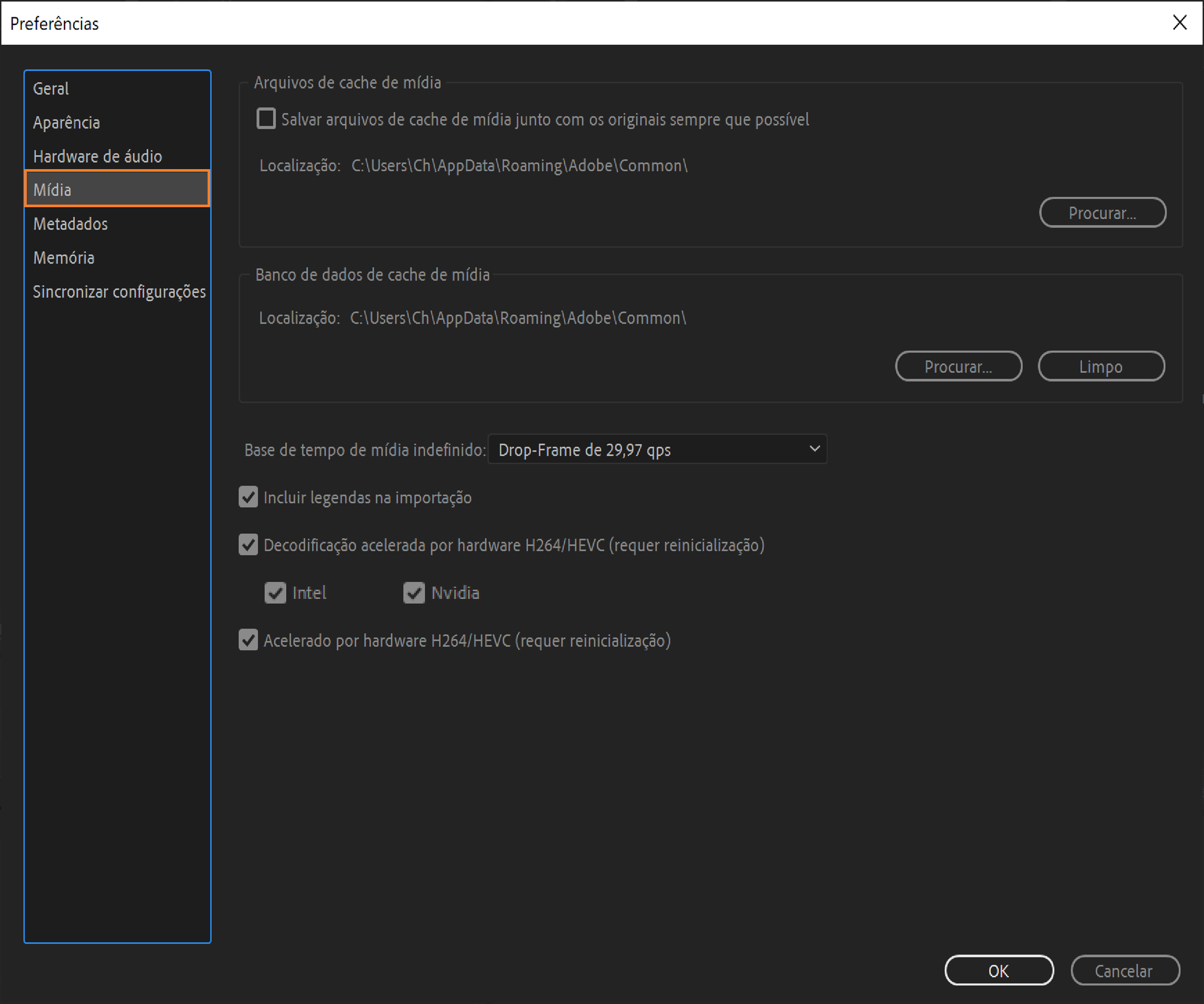Screen dimensions: 1204x1004
Task: Toggle Acelerado por hardware H264/HEVC checkbox
Action: (x=248, y=640)
